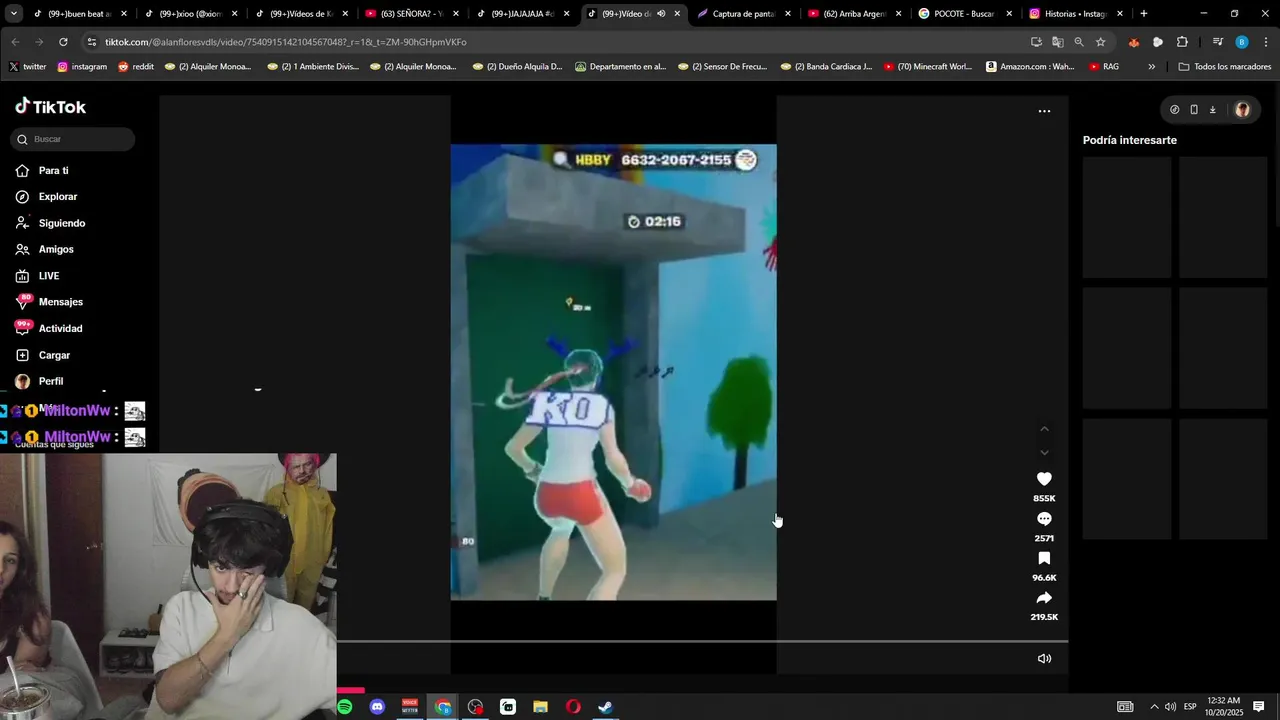Open the Siguiendo feed
The width and height of the screenshot is (1280, 720).
62,223
